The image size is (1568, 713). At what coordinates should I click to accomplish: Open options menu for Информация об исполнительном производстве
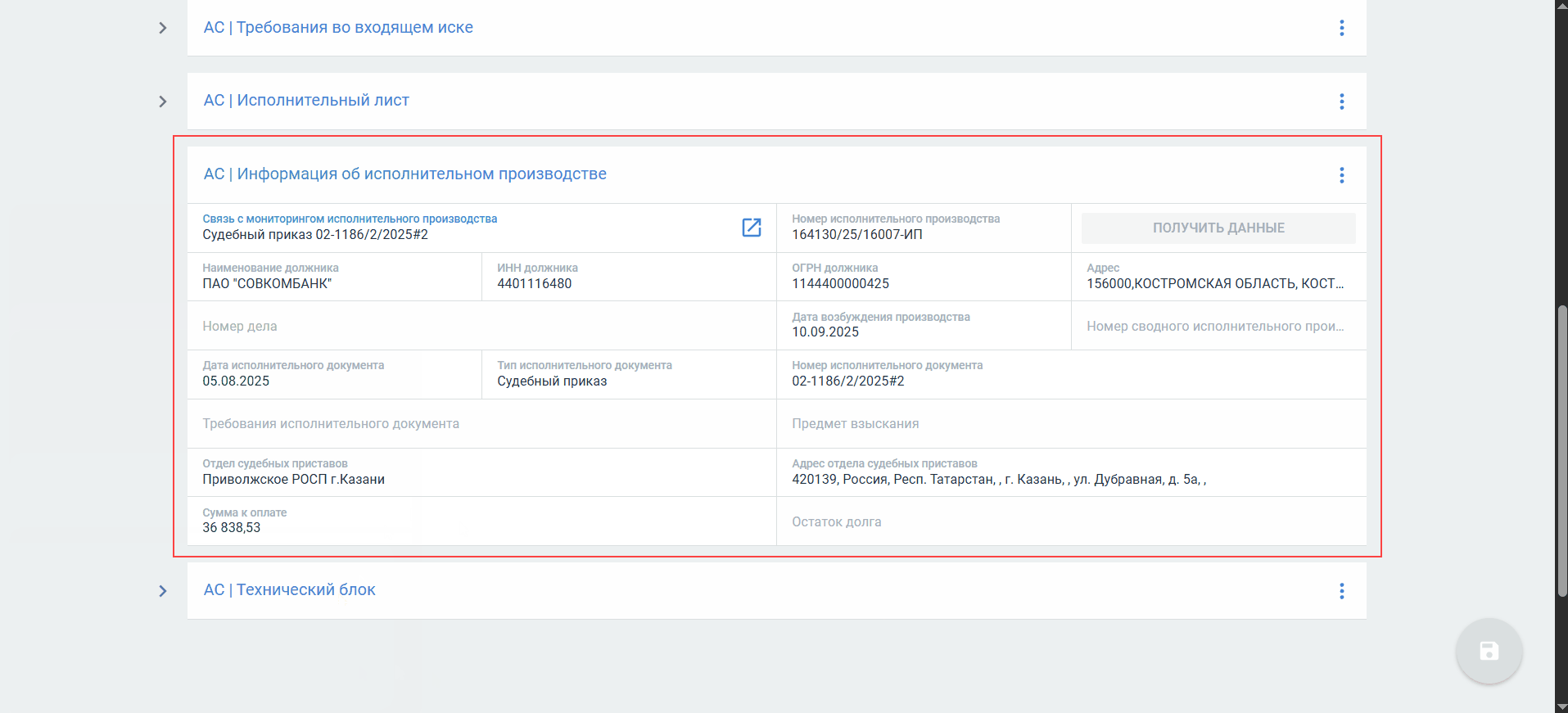pyautogui.click(x=1341, y=175)
